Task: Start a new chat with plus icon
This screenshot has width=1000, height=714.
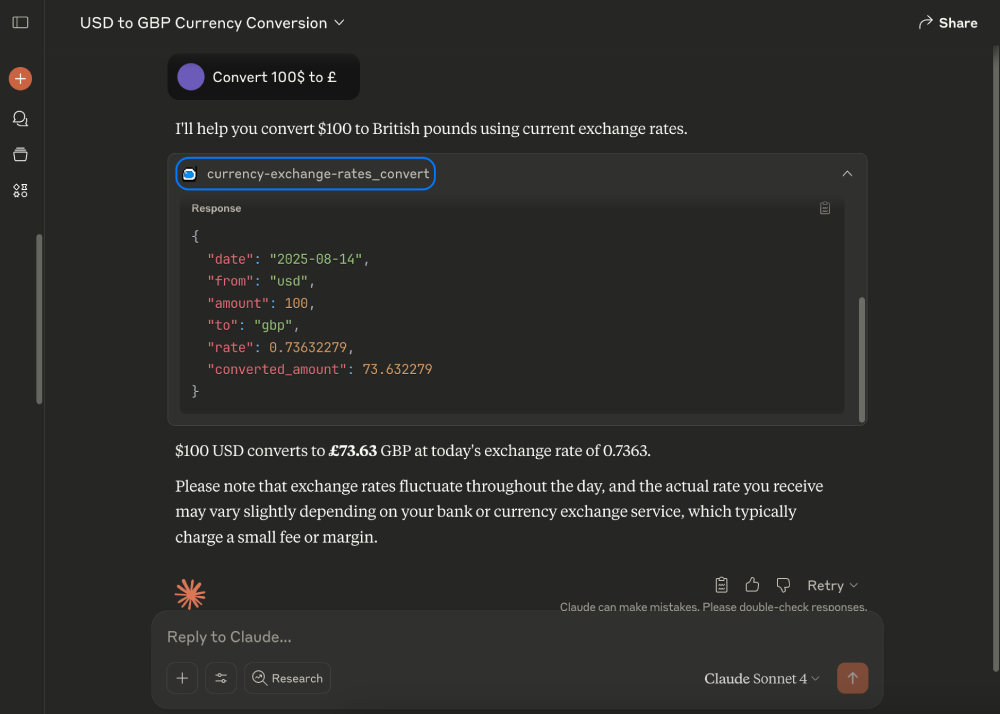Action: [x=20, y=78]
